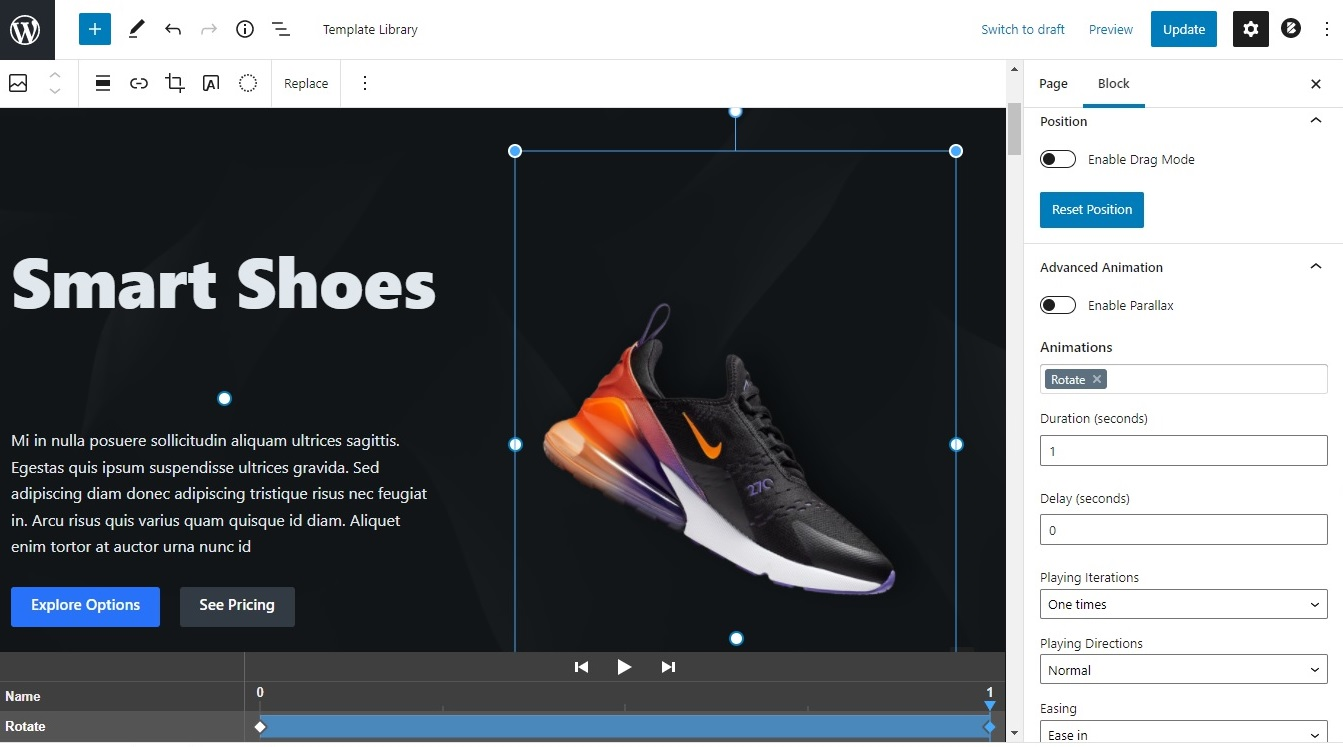Collapse the Advanced Animation section
The height and width of the screenshot is (747, 1343).
1315,266
